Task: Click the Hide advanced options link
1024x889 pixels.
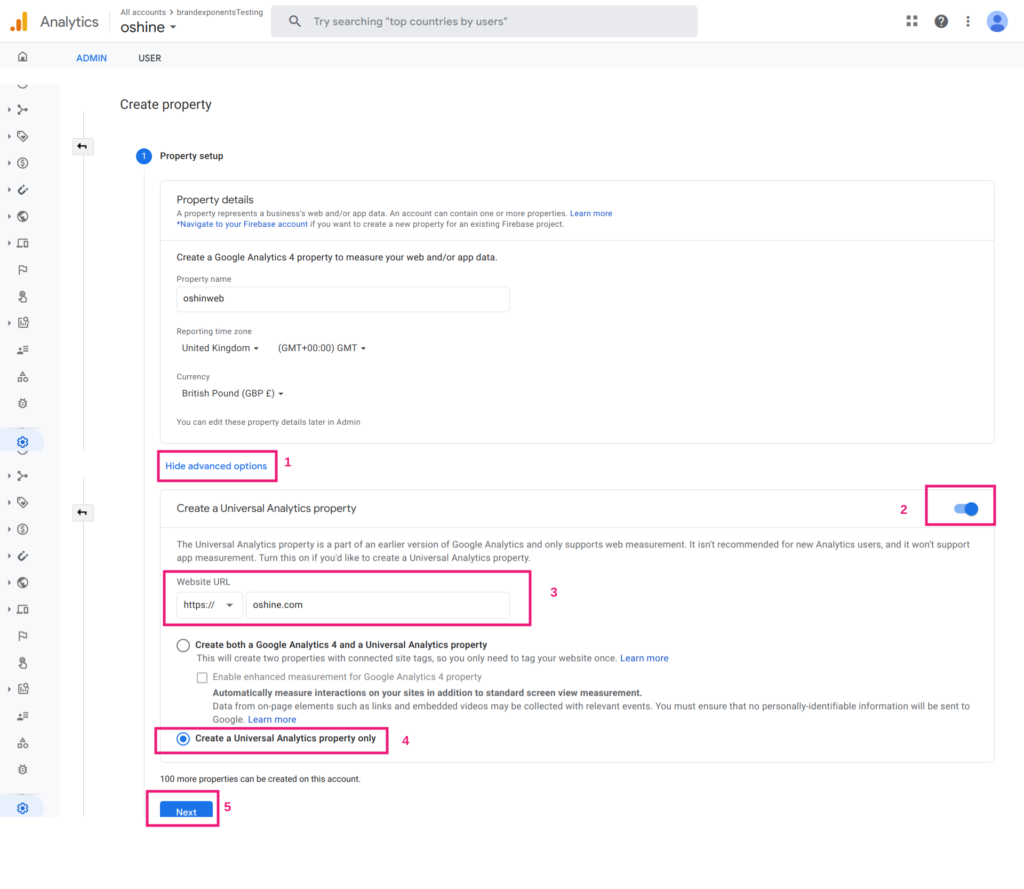Action: coord(216,466)
